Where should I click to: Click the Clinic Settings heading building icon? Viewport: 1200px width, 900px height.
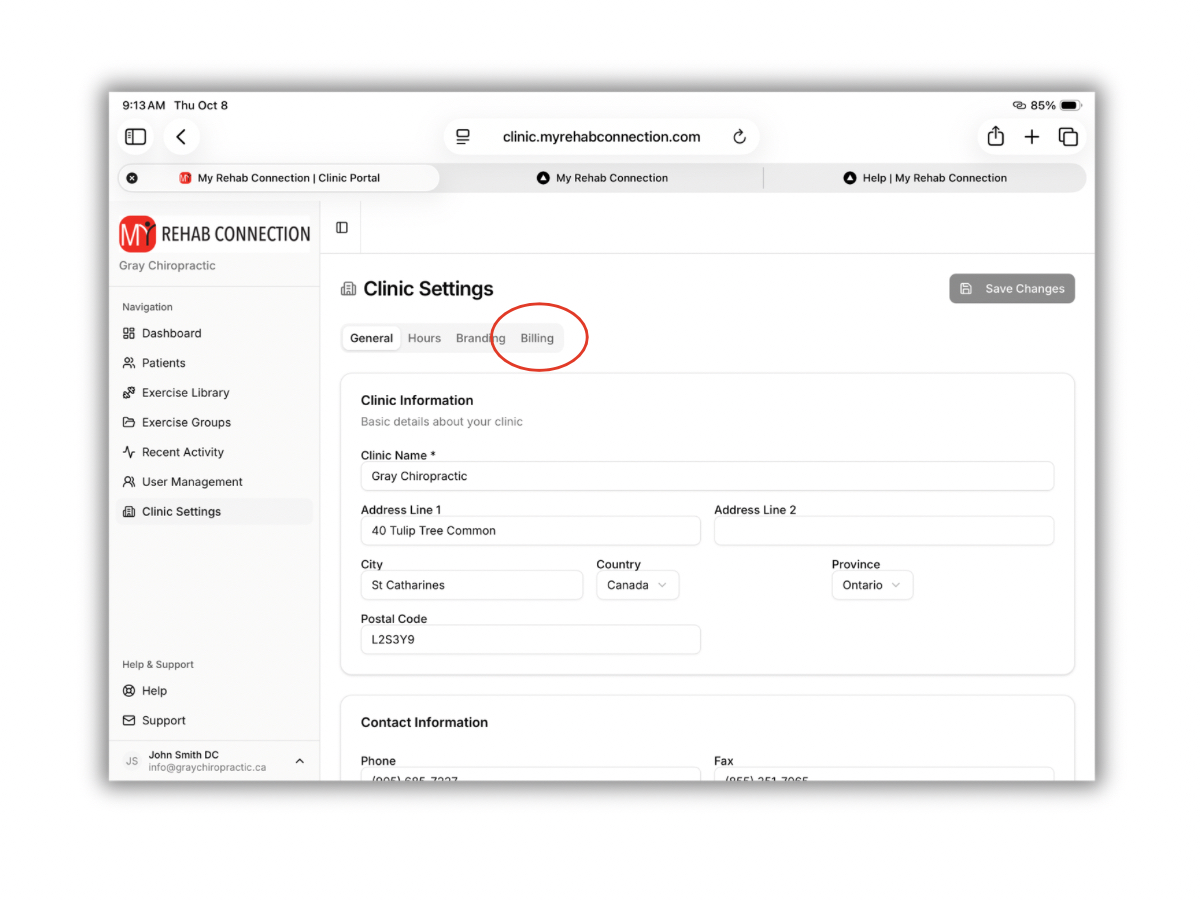click(x=349, y=289)
